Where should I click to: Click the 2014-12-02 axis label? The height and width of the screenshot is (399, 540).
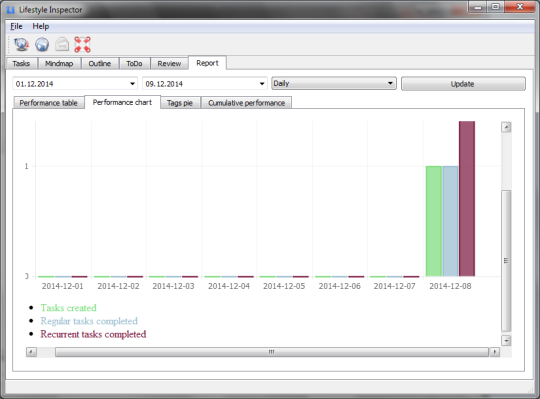118,286
